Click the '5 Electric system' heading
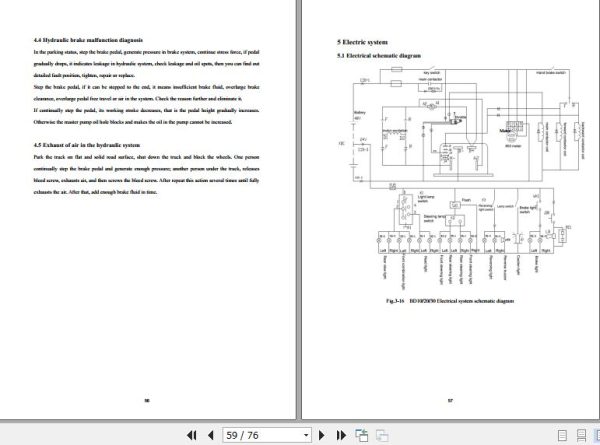The width and height of the screenshot is (600, 445). (x=362, y=42)
